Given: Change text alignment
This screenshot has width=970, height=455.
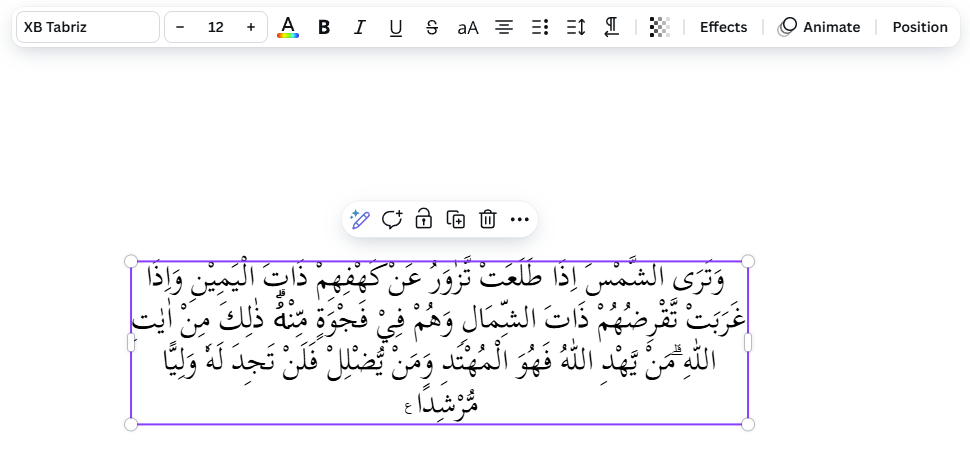Looking at the screenshot, I should (504, 27).
